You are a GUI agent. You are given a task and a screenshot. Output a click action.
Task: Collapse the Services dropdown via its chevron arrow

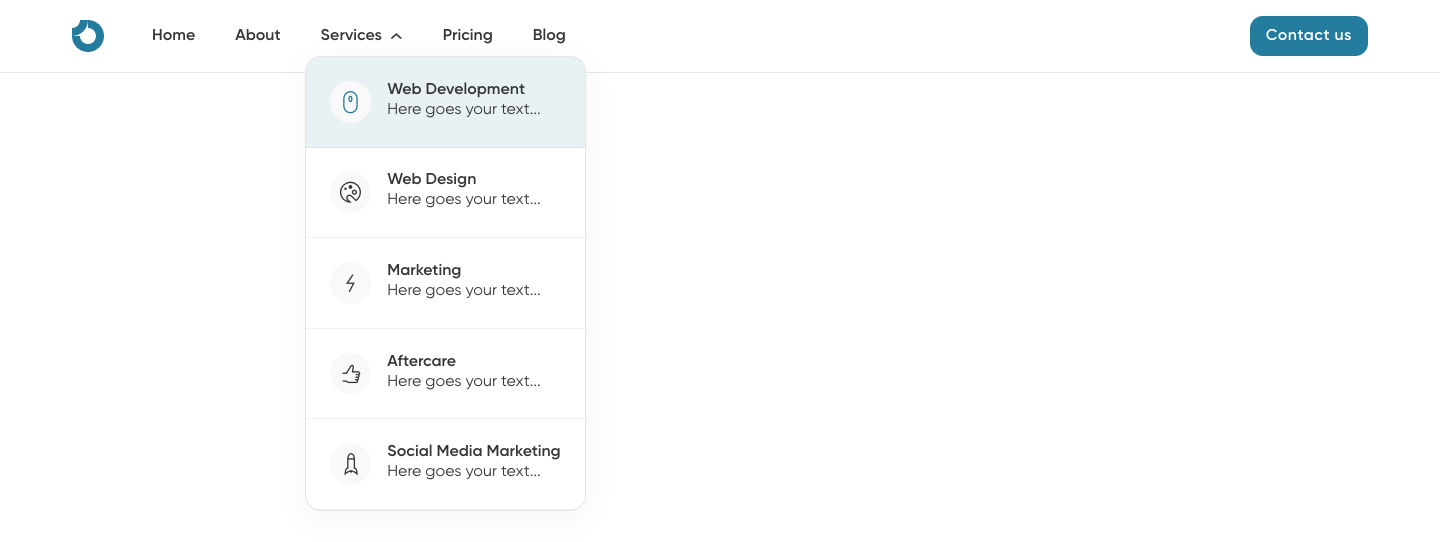pyautogui.click(x=396, y=36)
